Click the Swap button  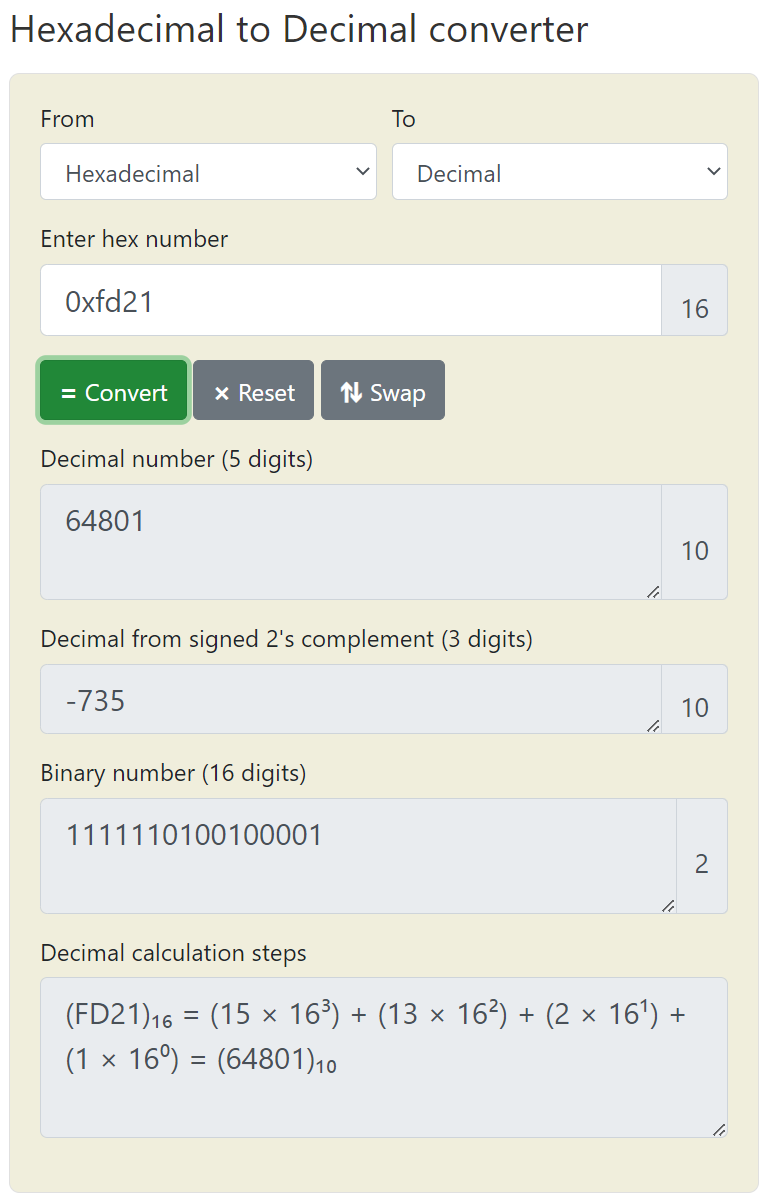pos(383,391)
